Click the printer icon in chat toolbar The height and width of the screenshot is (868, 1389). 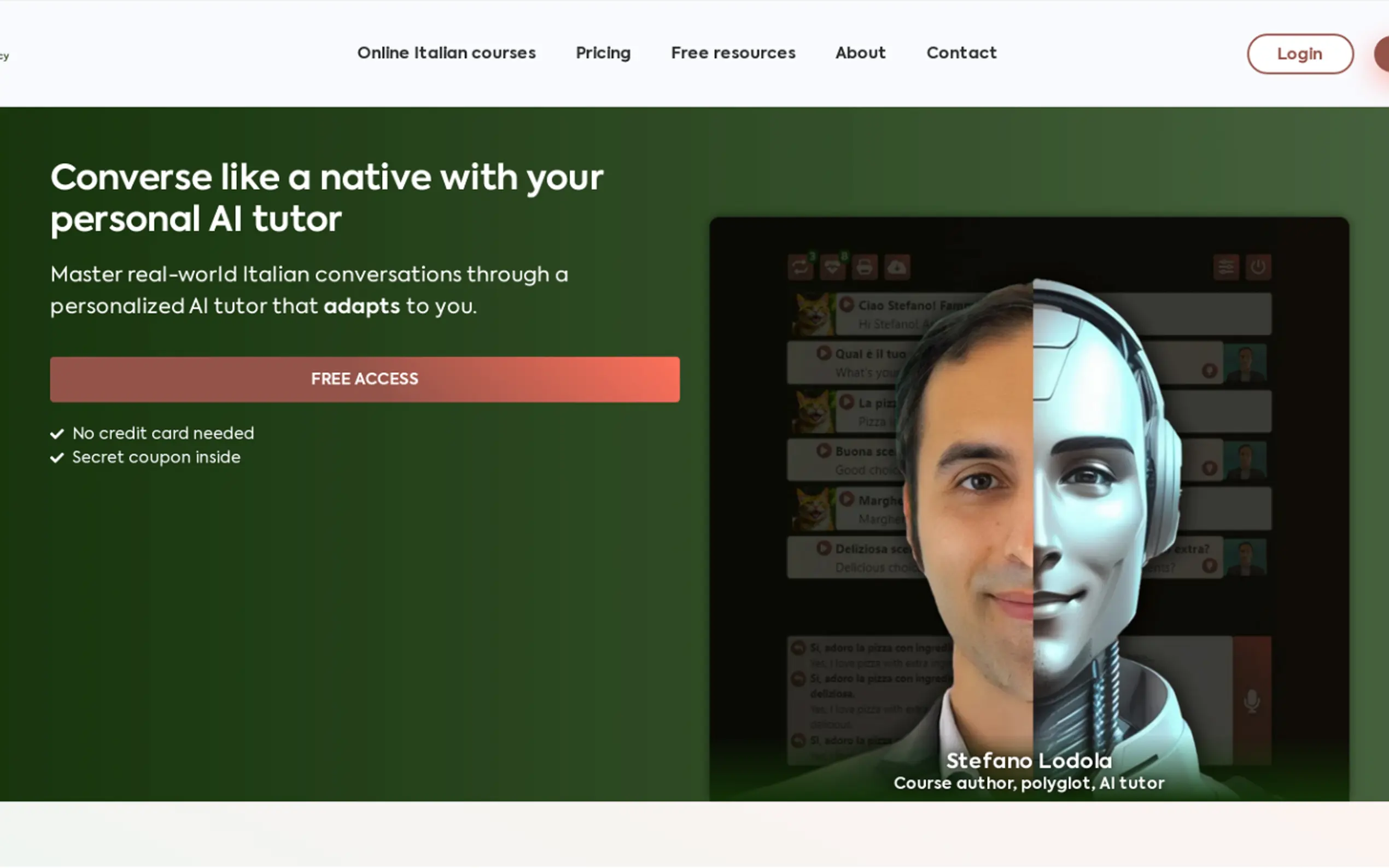865,267
